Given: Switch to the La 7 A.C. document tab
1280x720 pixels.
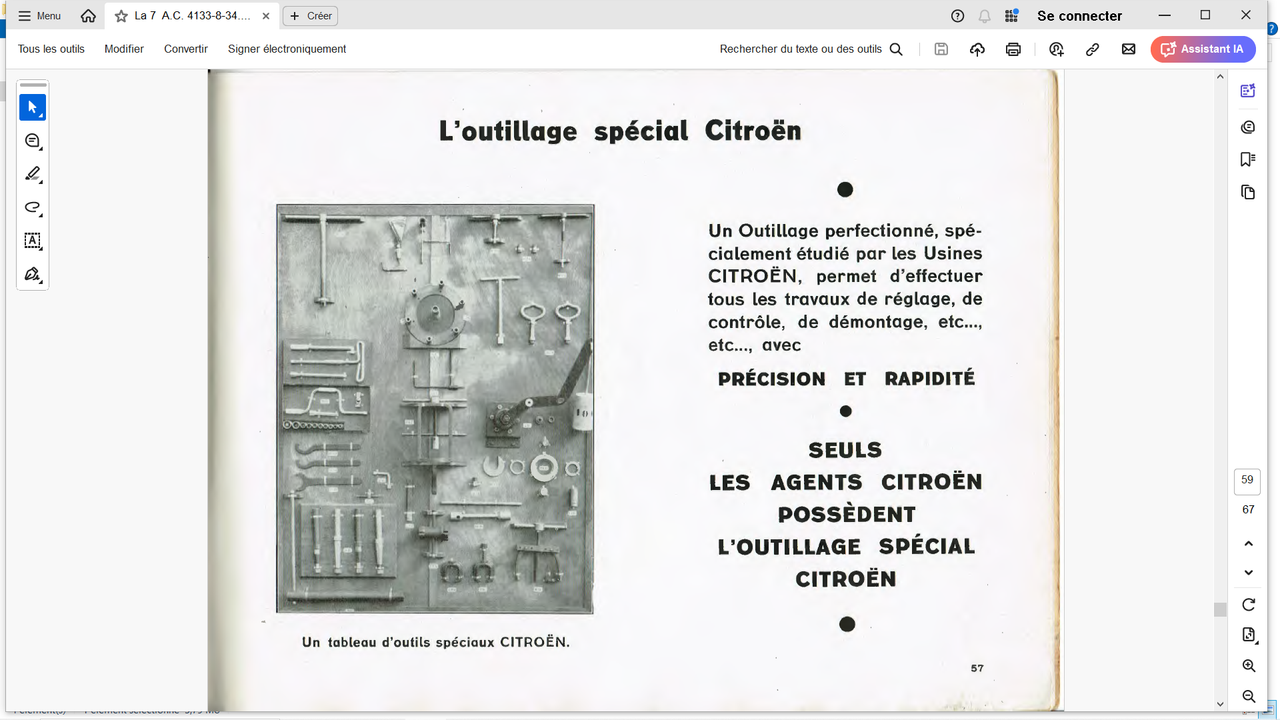Looking at the screenshot, I should click(x=192, y=16).
